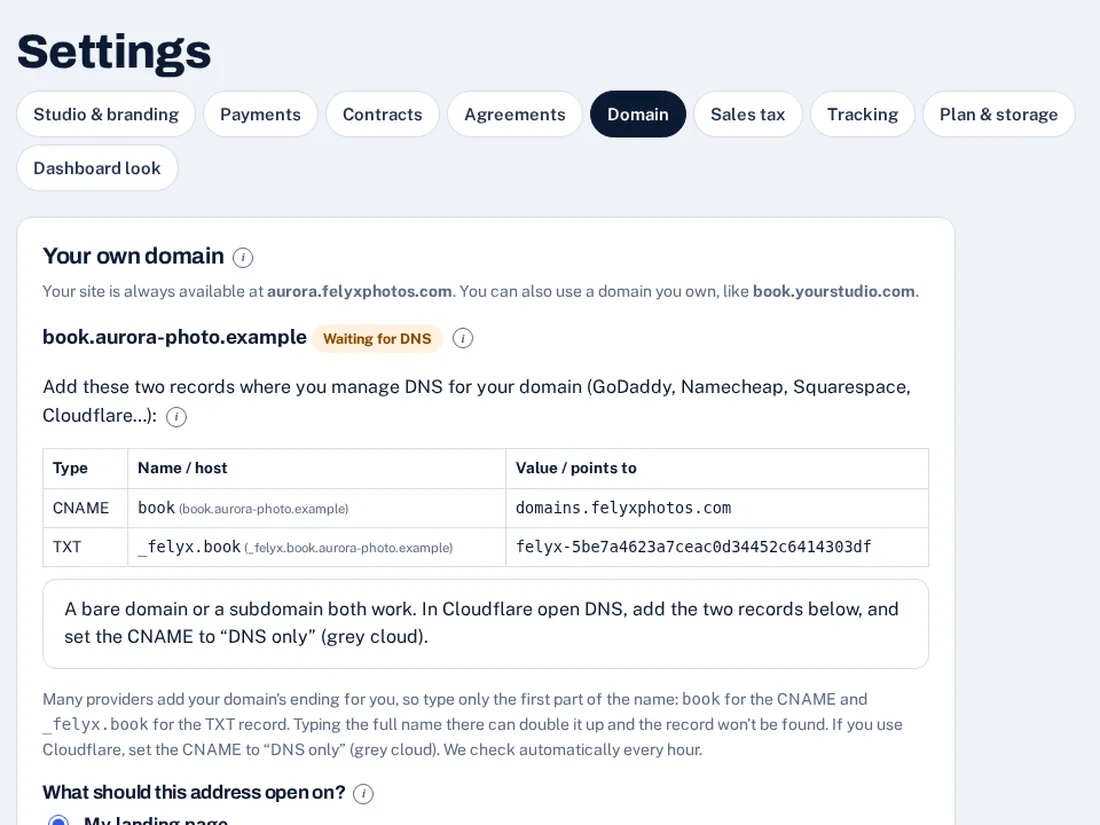Viewport: 1100px width, 825px height.
Task: Go to Plan & storage tab
Action: [x=998, y=114]
